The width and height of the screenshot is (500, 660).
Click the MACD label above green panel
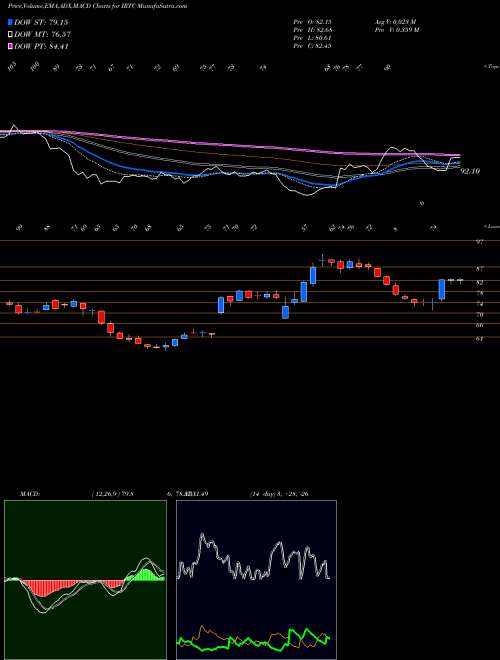29,493
